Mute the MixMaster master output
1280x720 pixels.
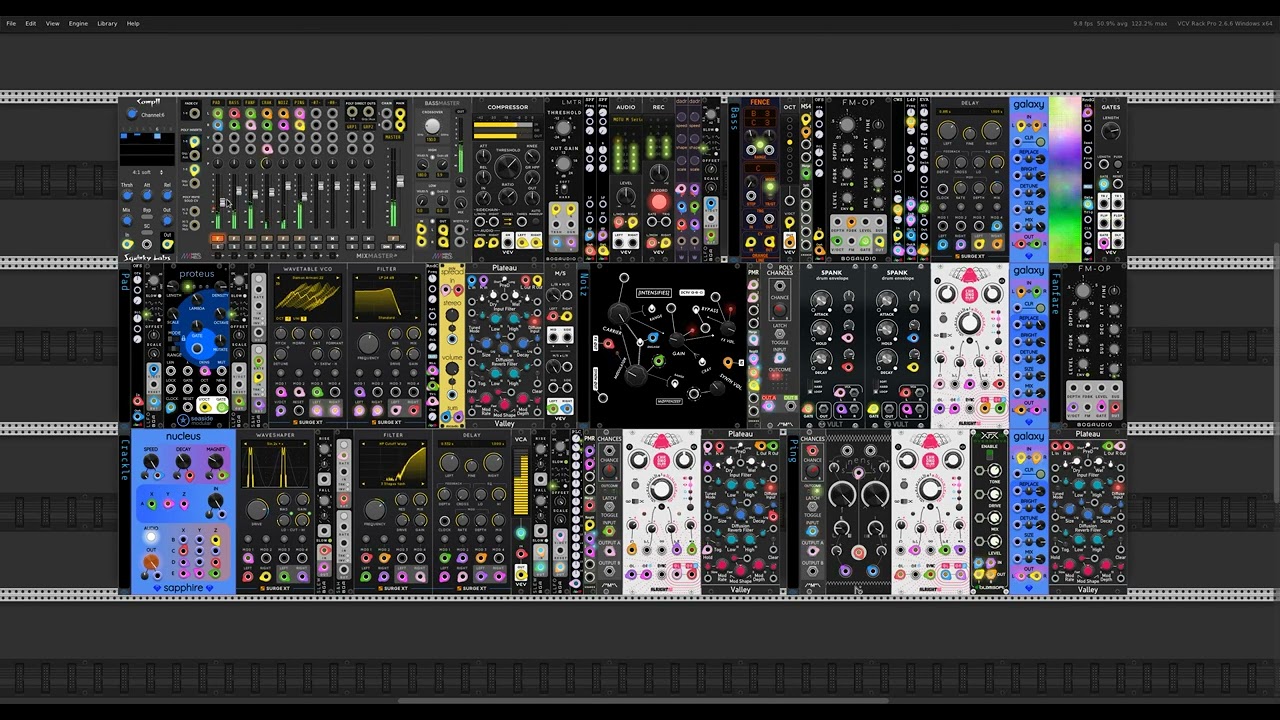click(x=393, y=238)
